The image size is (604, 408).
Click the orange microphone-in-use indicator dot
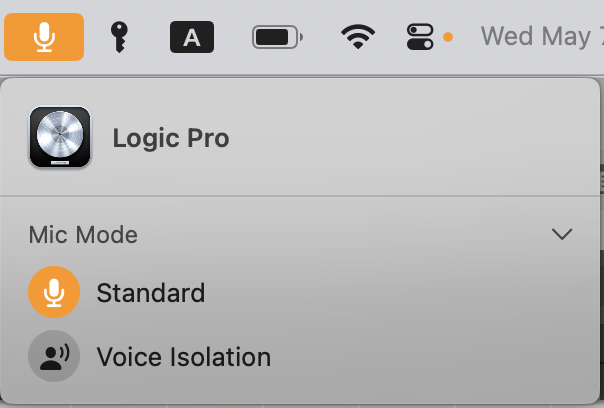448,37
